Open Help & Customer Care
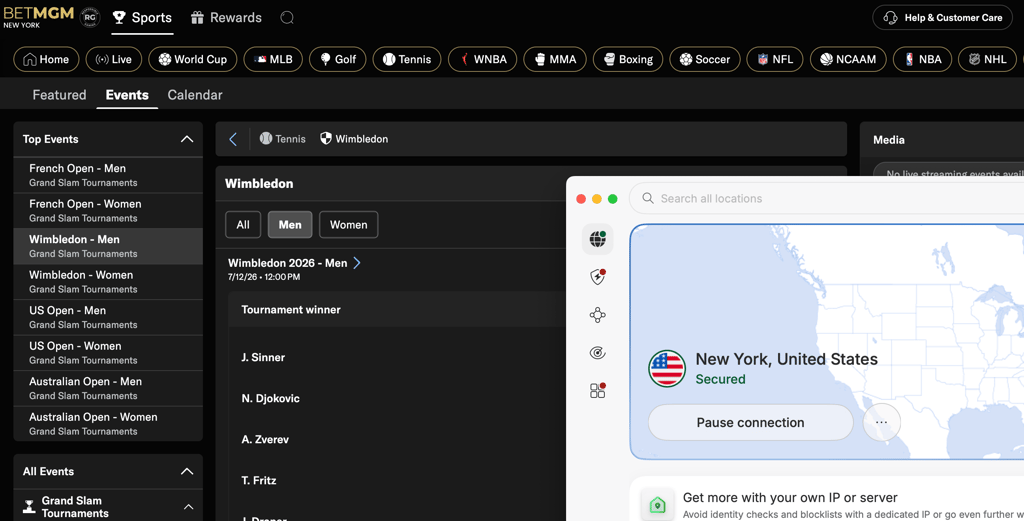Viewport: 1024px width, 521px height. coord(942,18)
